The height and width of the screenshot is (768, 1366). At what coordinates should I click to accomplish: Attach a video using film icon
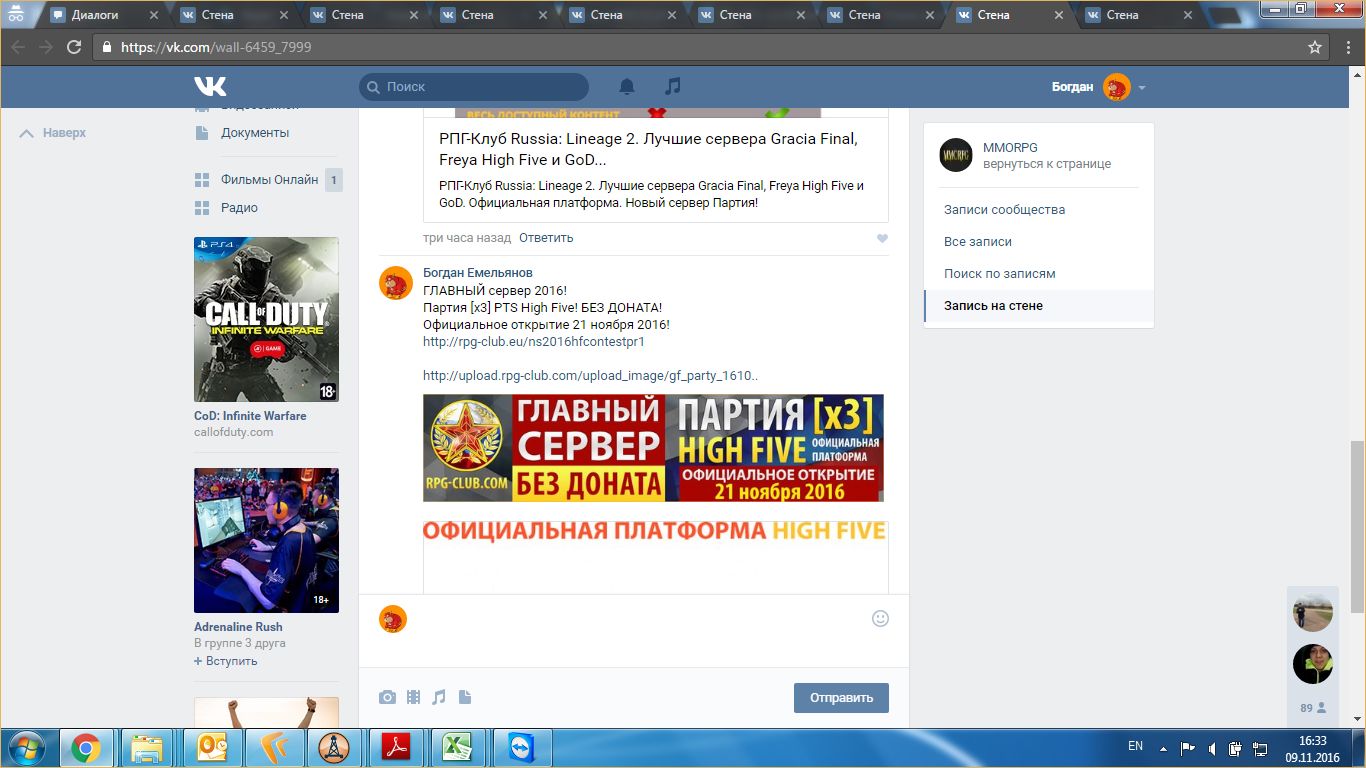(x=414, y=697)
